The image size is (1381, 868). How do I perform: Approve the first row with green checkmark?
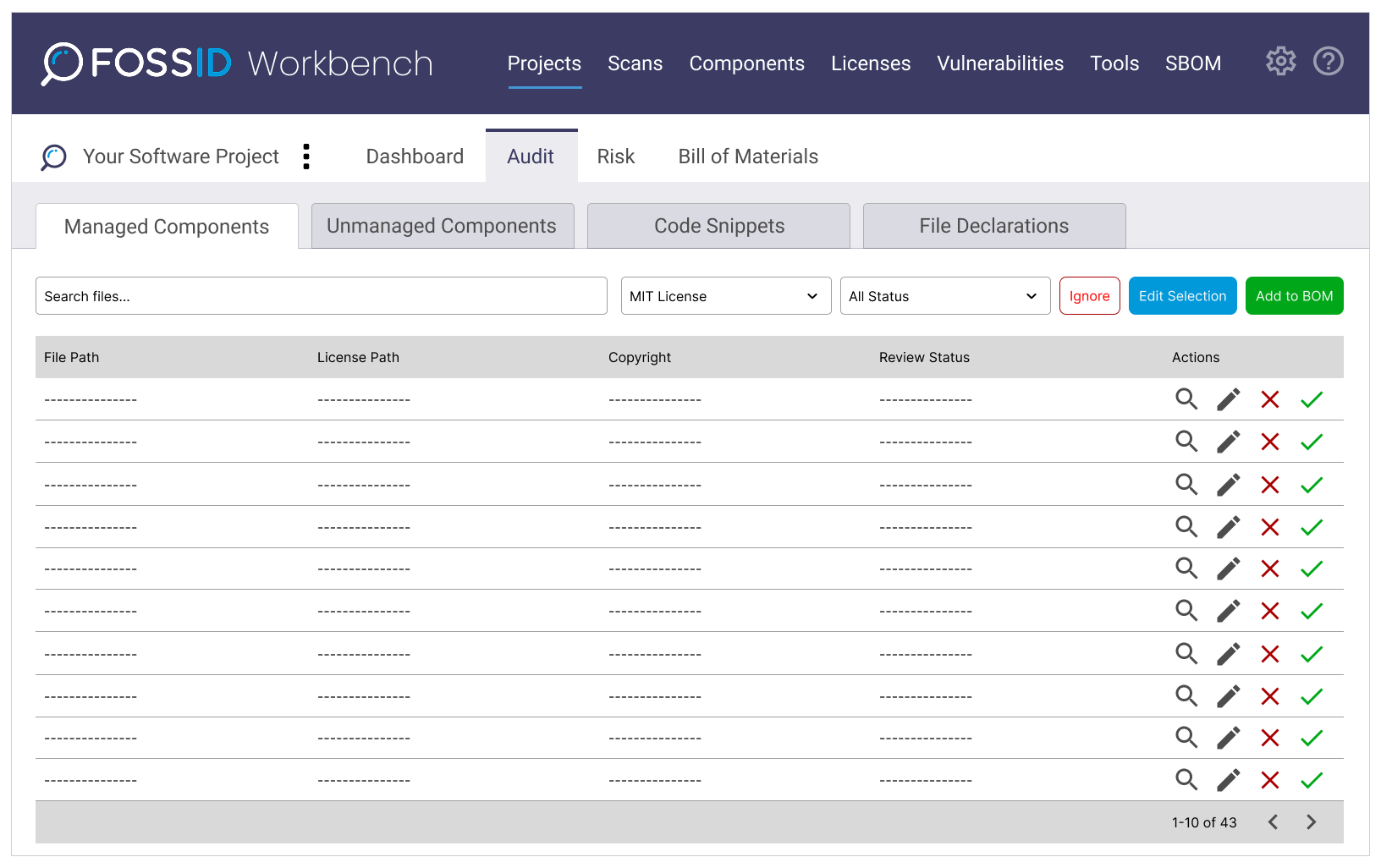click(1312, 399)
